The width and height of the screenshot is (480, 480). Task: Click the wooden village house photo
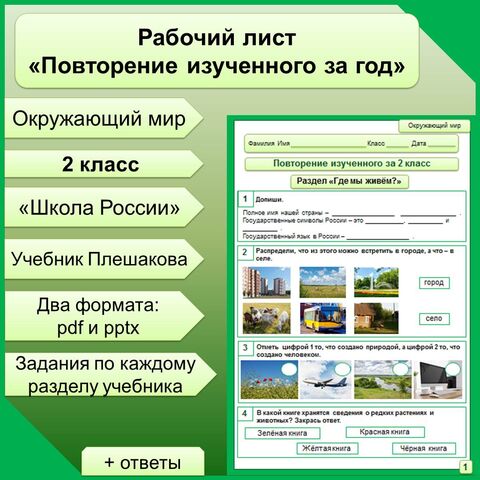click(x=376, y=318)
